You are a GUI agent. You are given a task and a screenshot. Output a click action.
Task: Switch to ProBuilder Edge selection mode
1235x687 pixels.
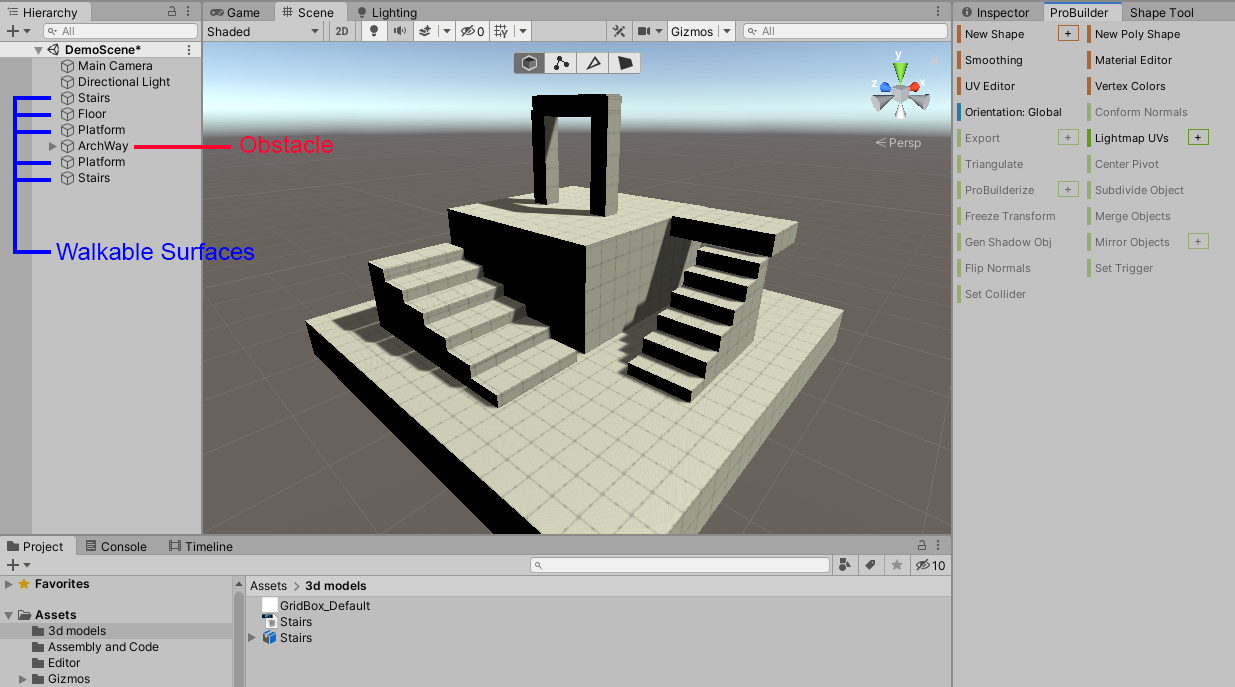click(x=593, y=63)
